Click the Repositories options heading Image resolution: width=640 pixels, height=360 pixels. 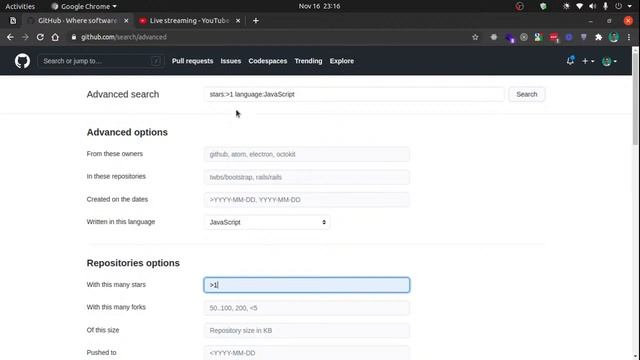click(x=133, y=263)
